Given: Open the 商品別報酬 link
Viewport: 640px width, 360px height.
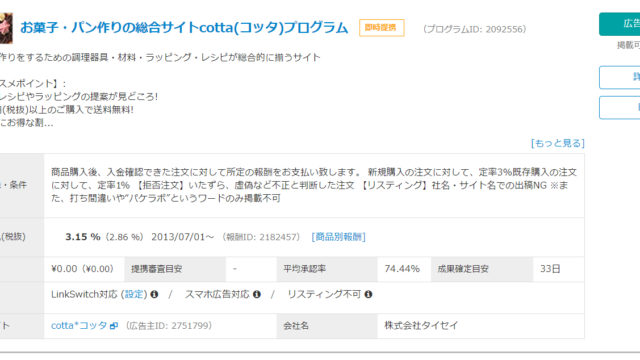Looking at the screenshot, I should coord(338,237).
